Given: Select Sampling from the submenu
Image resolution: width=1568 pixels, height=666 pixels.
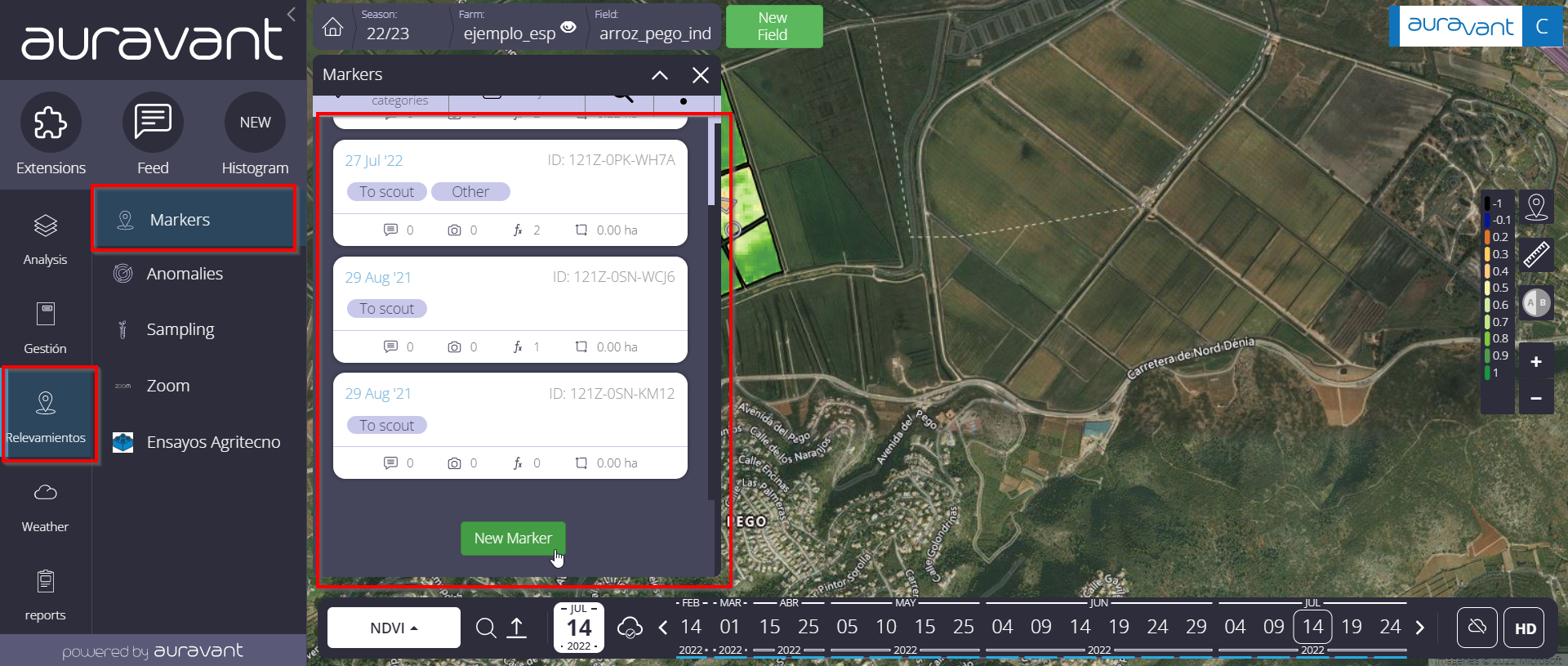Looking at the screenshot, I should coord(180,329).
